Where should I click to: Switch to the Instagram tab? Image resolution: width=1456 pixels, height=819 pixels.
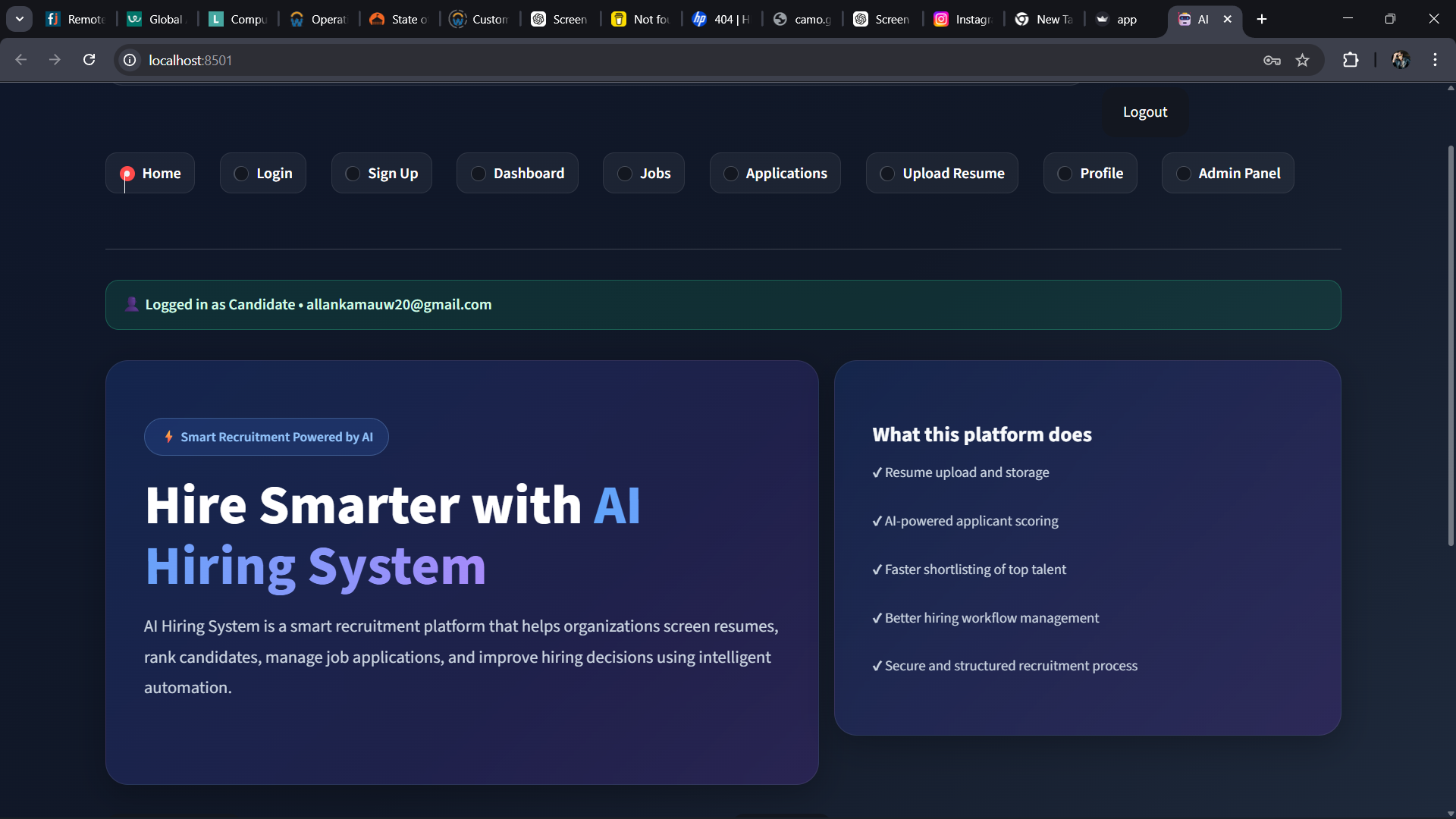tap(963, 19)
